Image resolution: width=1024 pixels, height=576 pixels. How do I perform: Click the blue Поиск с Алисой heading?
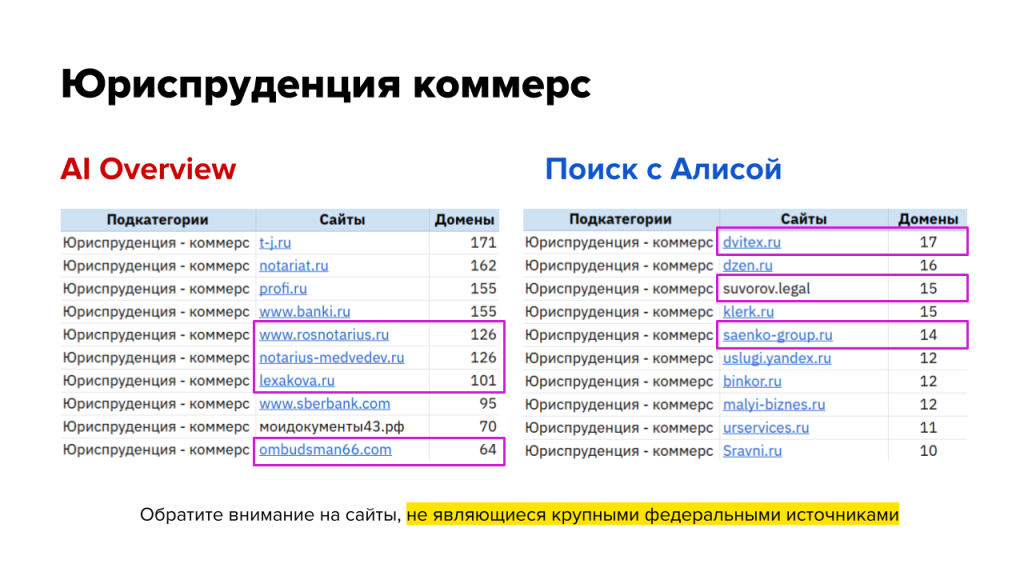point(663,169)
